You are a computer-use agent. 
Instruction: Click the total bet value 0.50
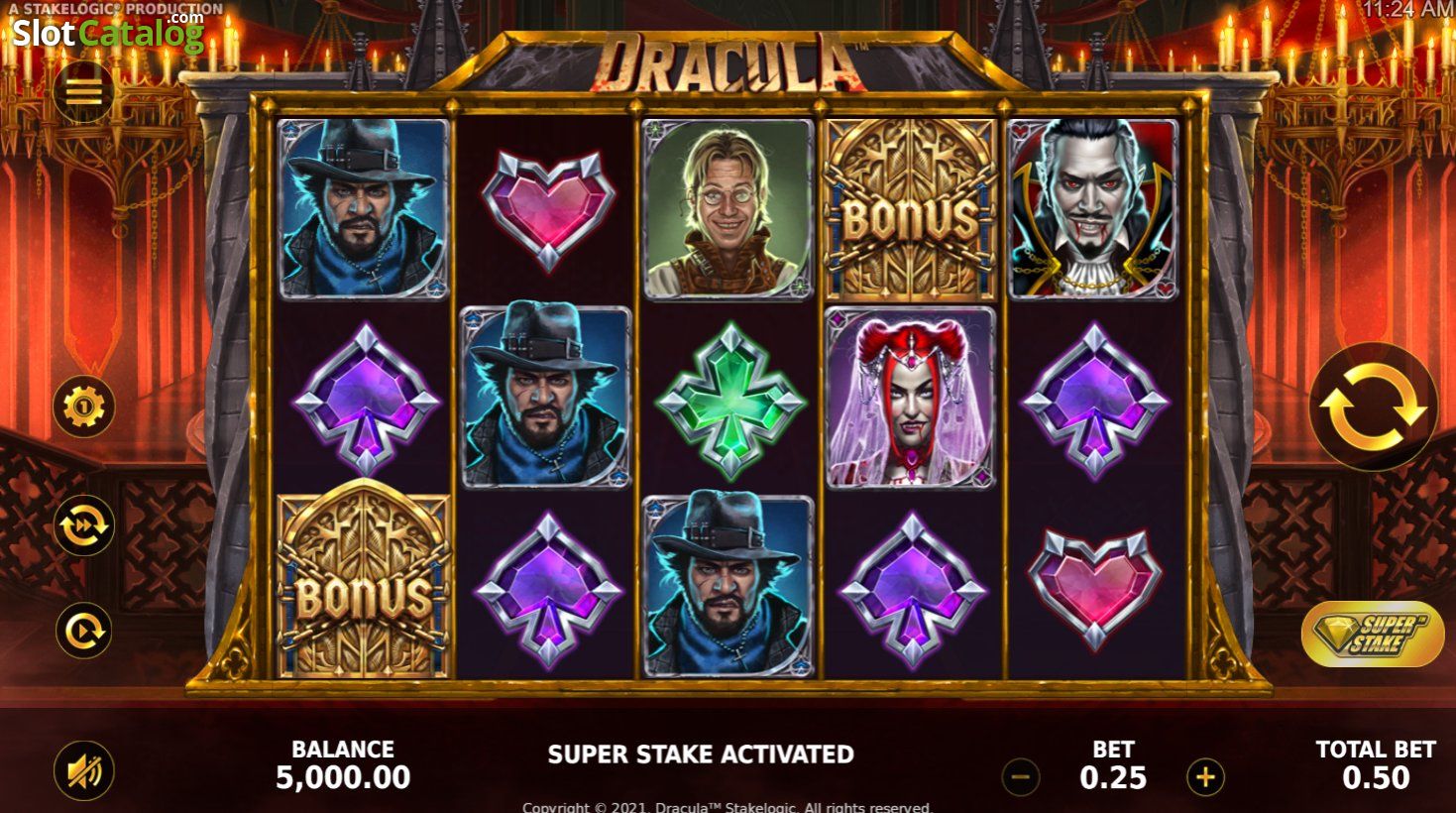point(1377,778)
